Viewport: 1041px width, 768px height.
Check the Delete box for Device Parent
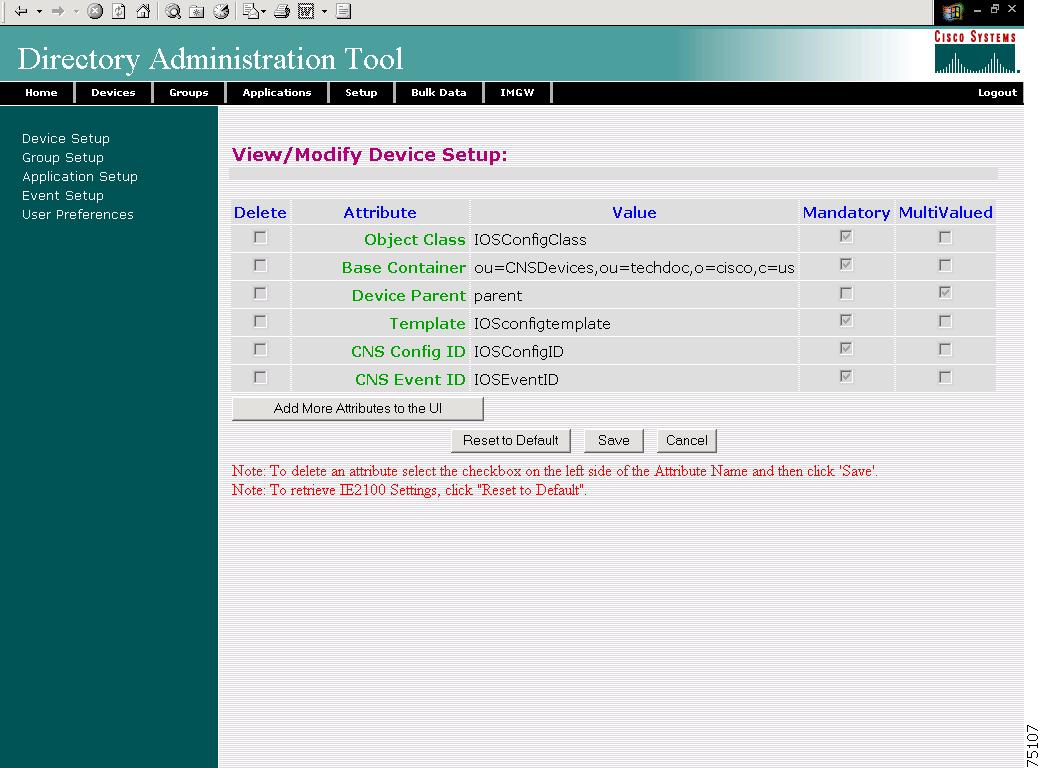pos(260,293)
